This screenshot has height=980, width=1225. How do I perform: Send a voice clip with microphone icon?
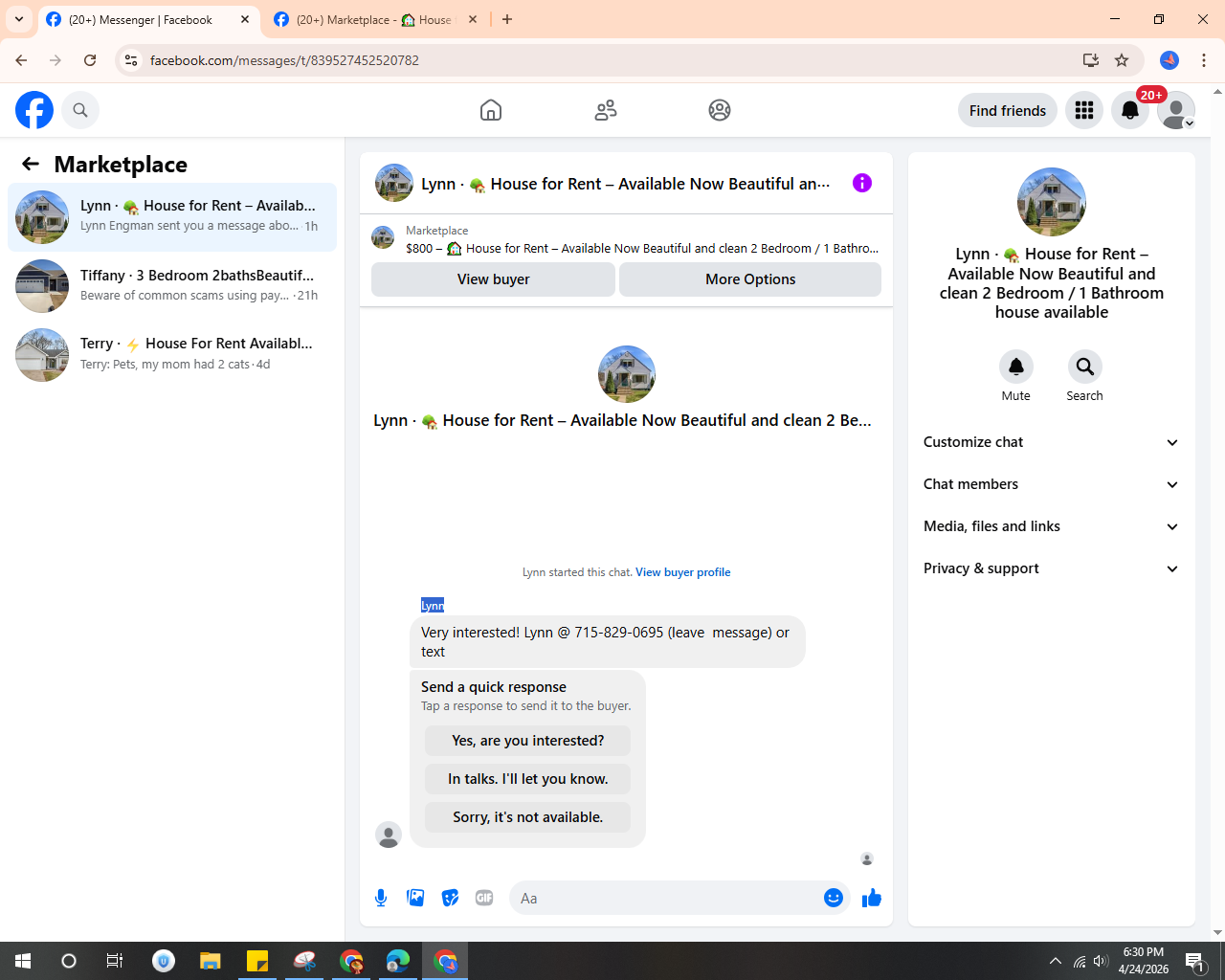[x=381, y=898]
